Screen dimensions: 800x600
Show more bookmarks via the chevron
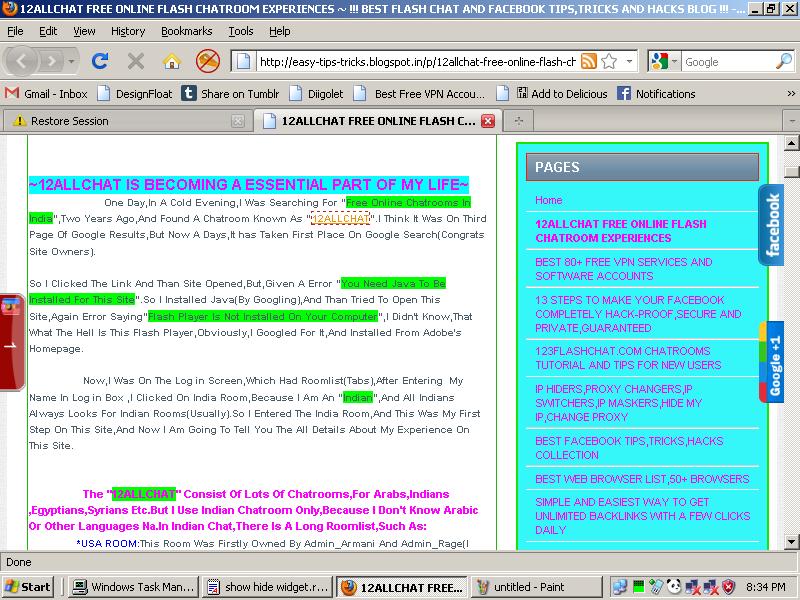tap(791, 94)
